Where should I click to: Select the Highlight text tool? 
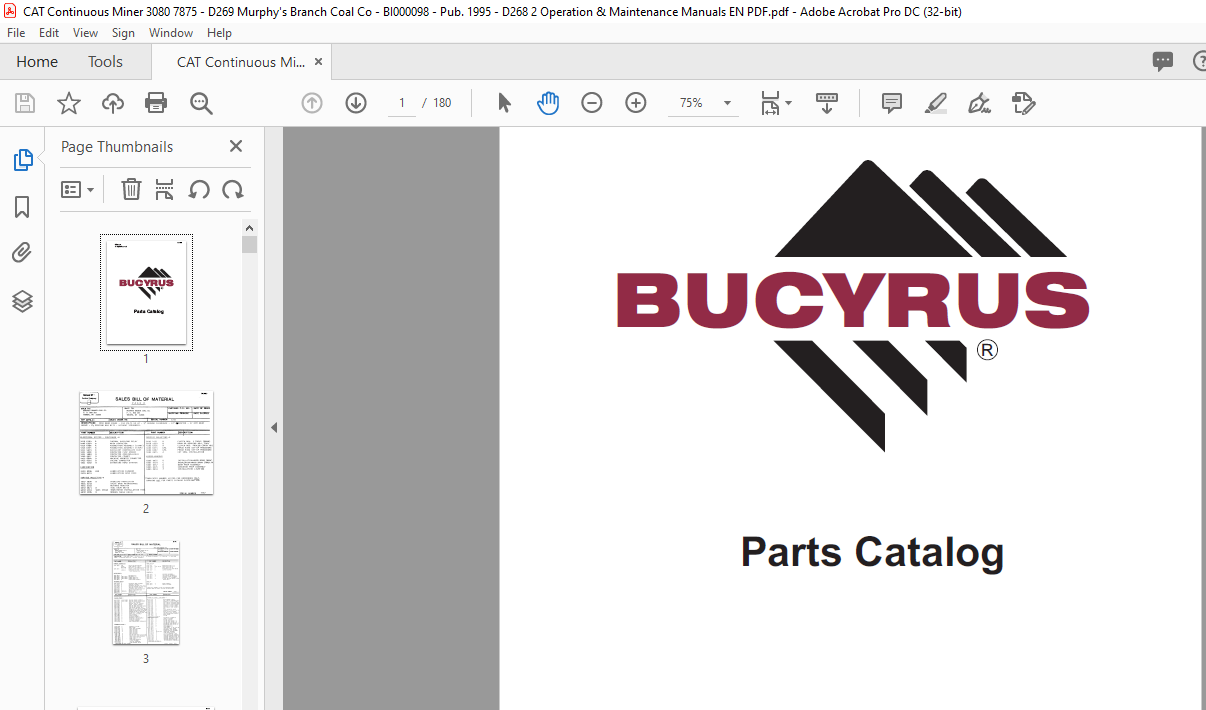[936, 103]
